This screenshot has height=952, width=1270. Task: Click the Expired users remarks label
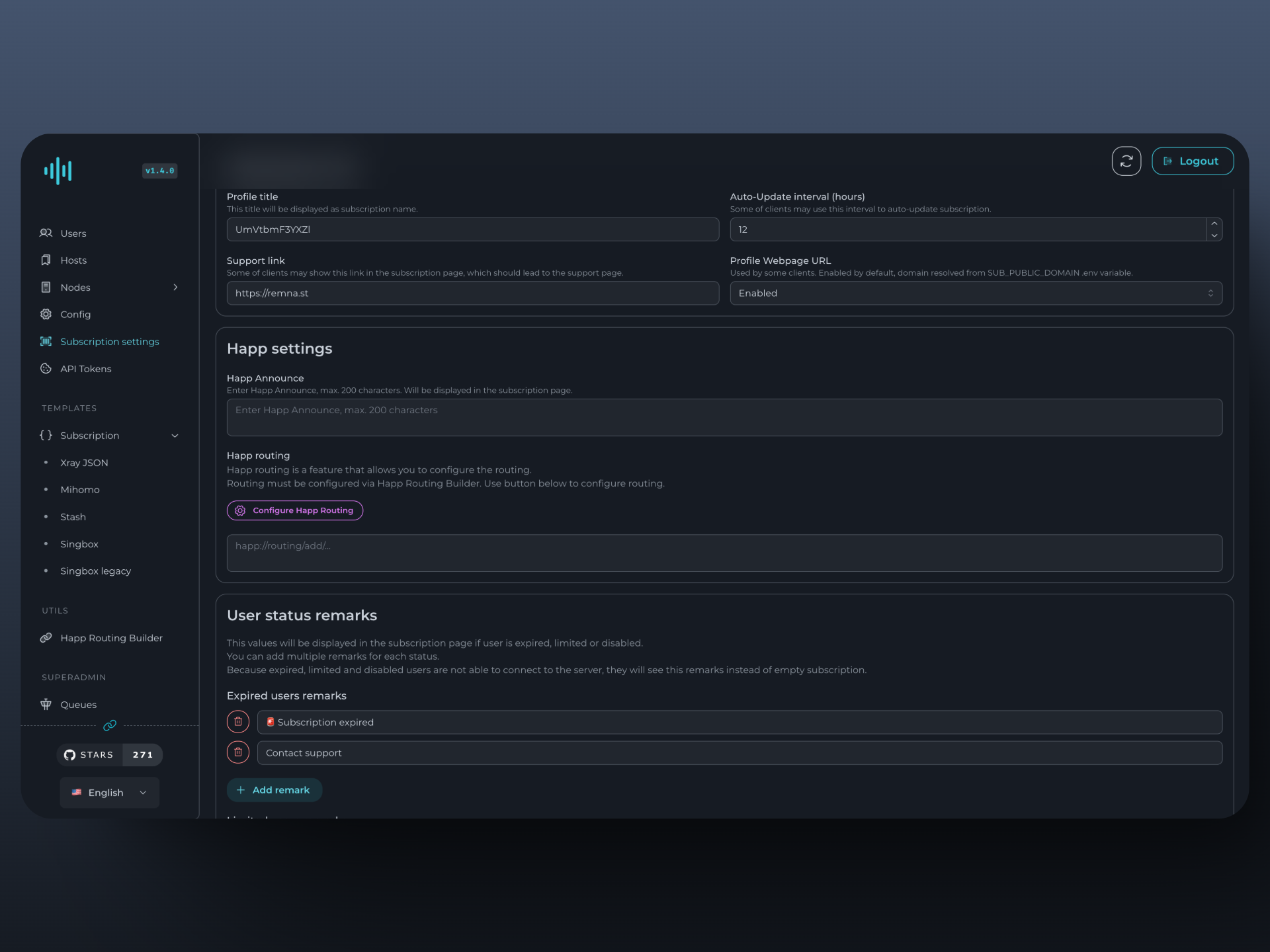tap(286, 695)
